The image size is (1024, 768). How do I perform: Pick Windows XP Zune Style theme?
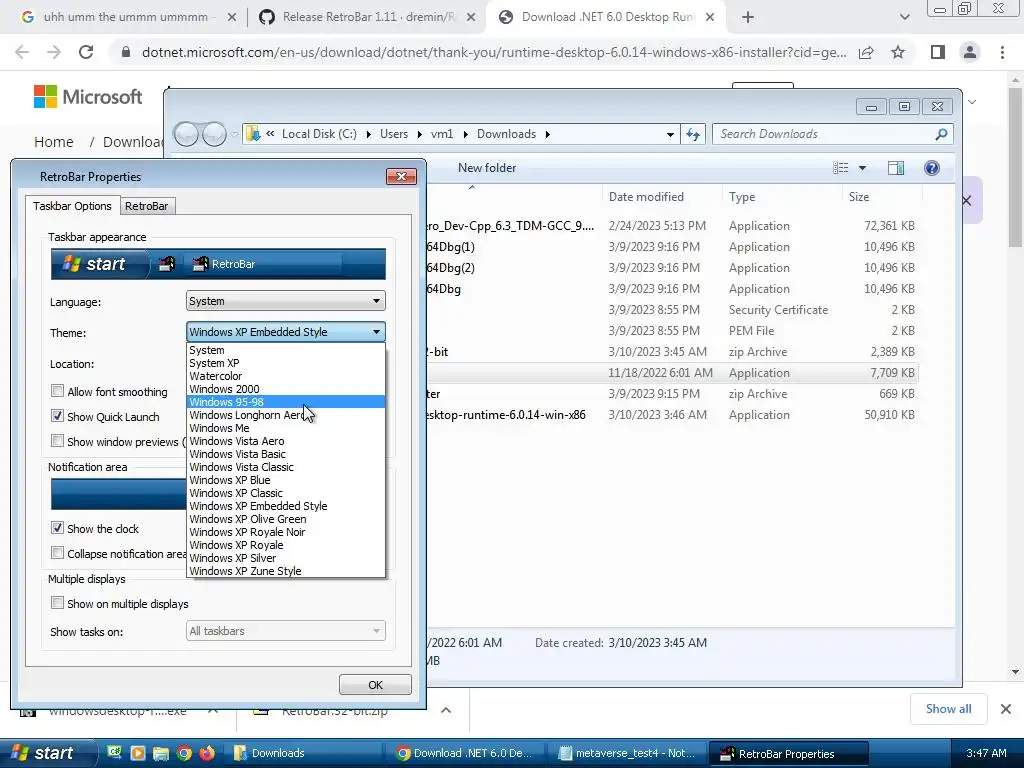[x=285, y=571]
